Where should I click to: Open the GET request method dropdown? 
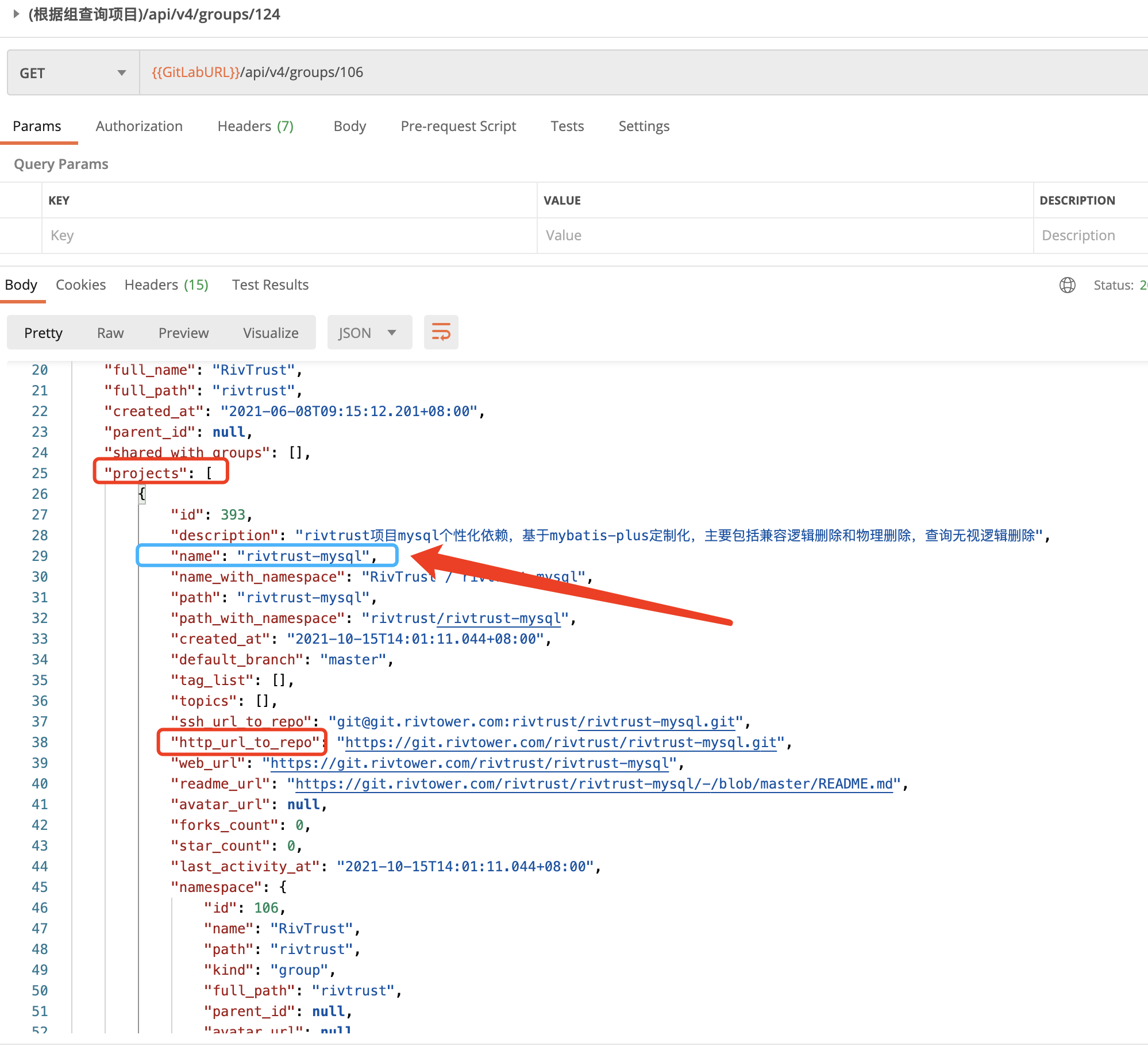click(x=72, y=72)
